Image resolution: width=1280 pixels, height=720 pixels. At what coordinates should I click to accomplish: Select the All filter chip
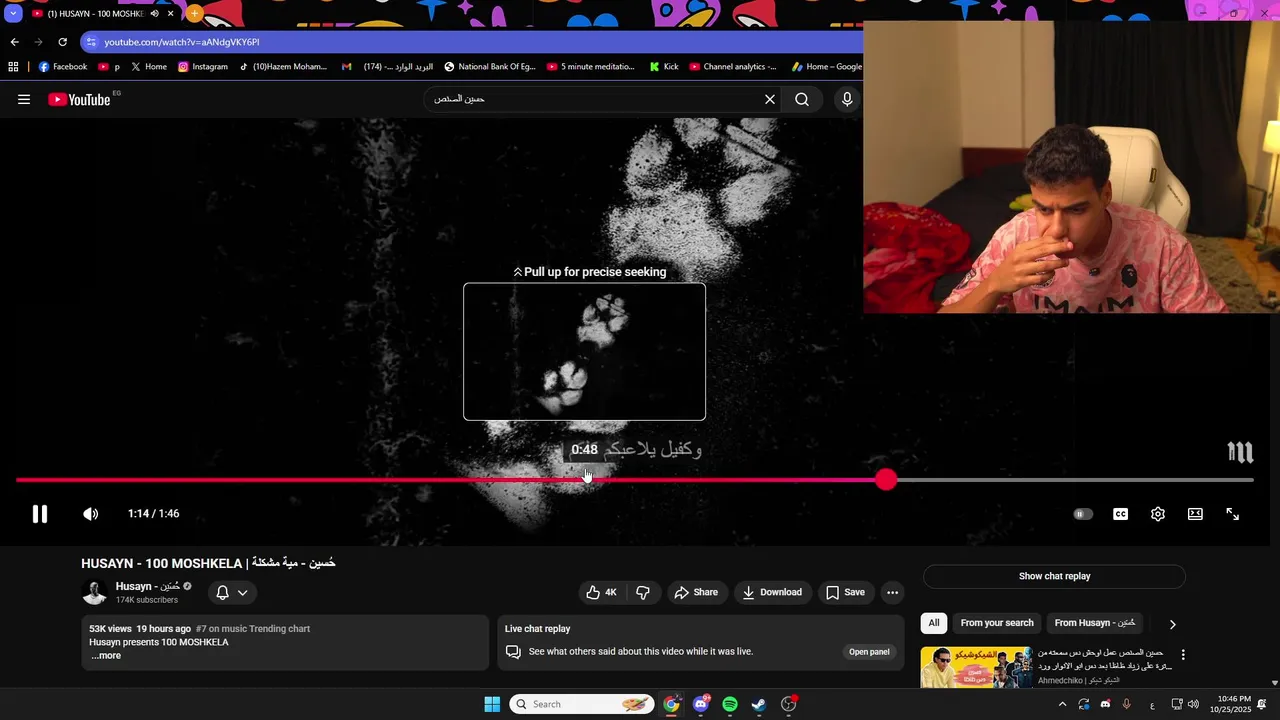coord(934,623)
